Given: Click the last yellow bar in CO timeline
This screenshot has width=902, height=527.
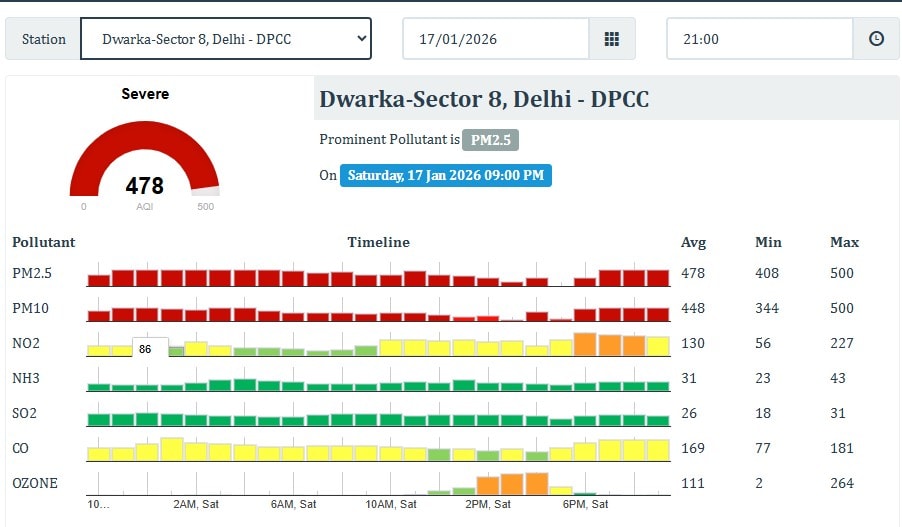Looking at the screenshot, I should click(x=657, y=450).
